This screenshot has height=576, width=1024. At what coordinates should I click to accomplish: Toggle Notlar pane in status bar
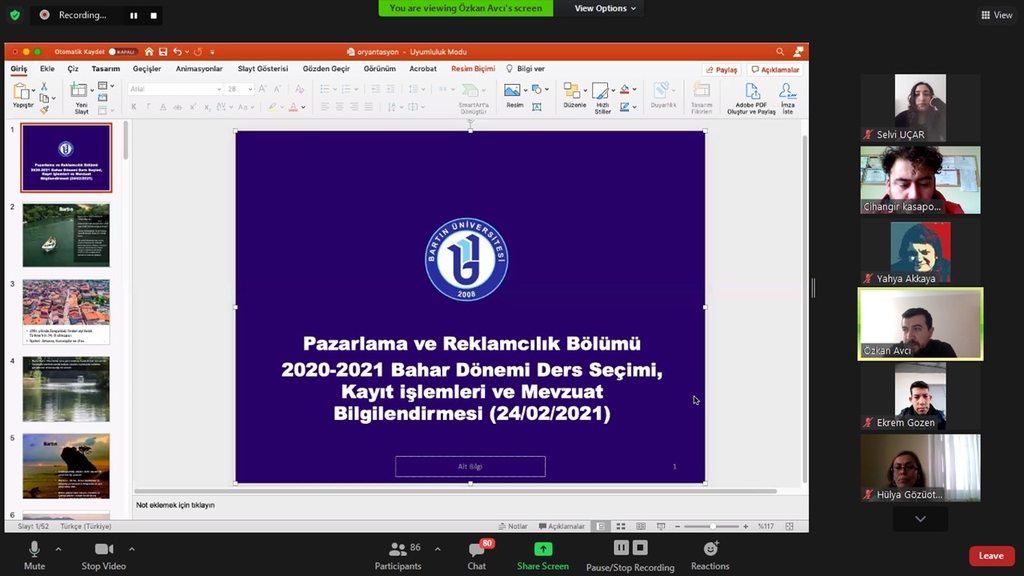point(513,526)
